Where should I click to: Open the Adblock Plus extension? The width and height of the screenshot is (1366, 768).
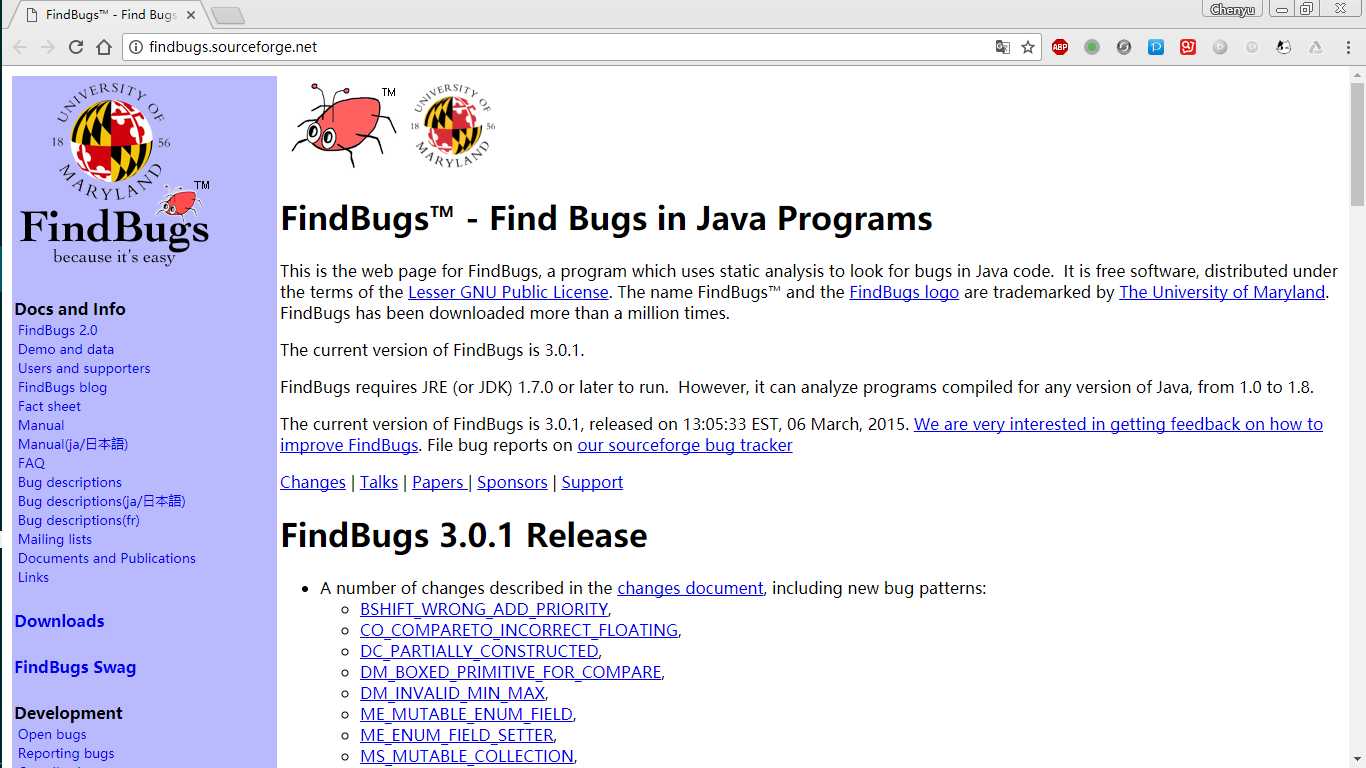click(1060, 47)
